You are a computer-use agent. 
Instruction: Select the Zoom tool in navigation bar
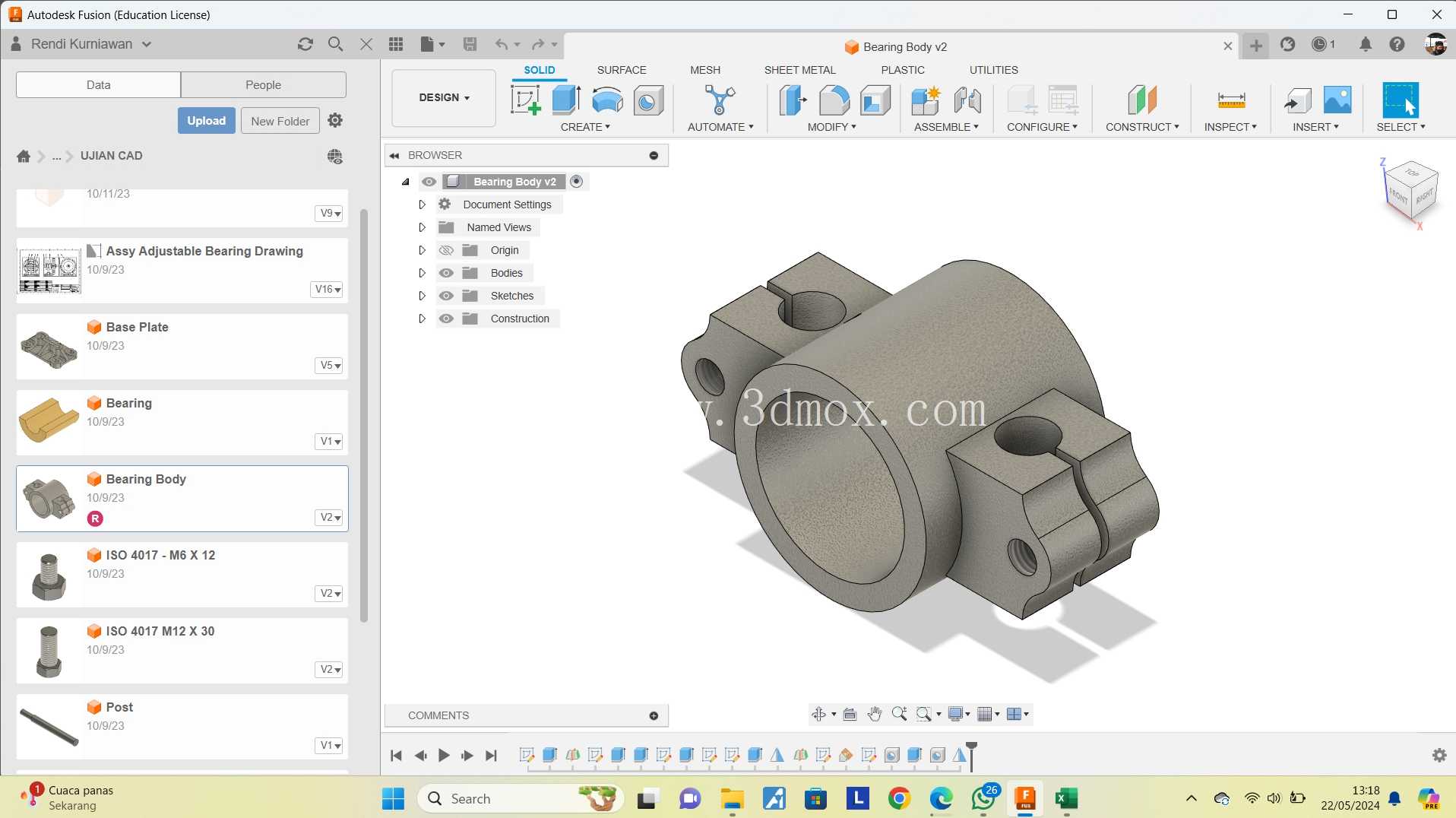tap(899, 714)
